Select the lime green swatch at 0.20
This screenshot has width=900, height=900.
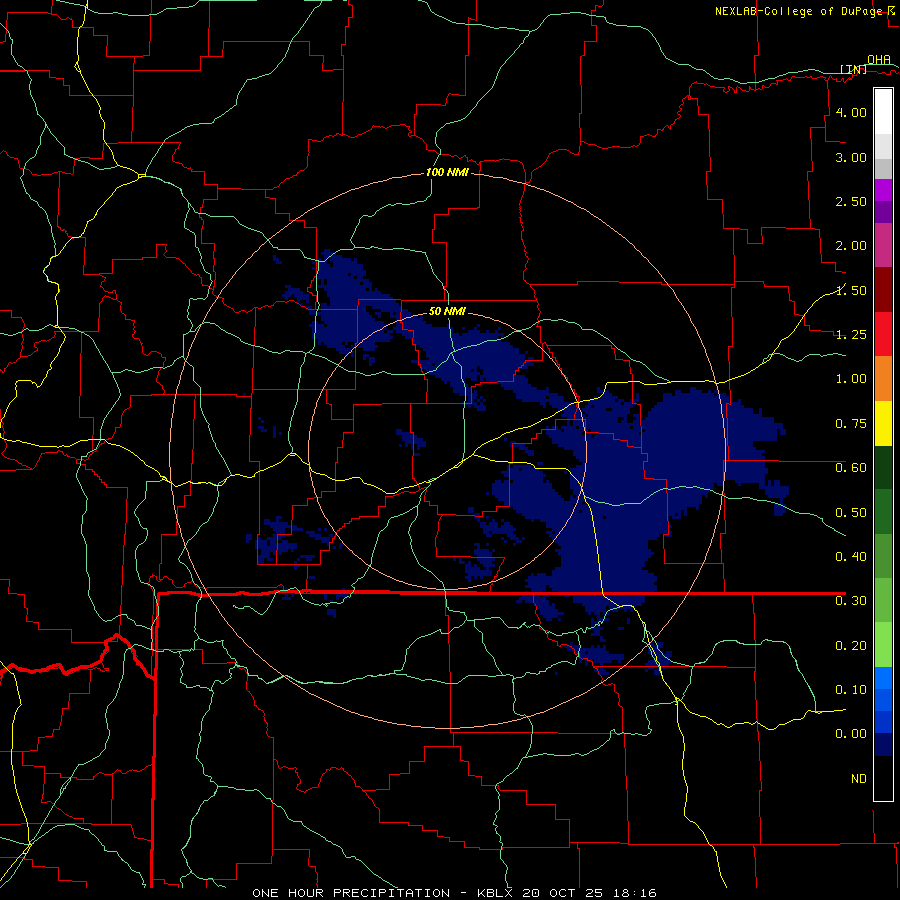point(883,645)
